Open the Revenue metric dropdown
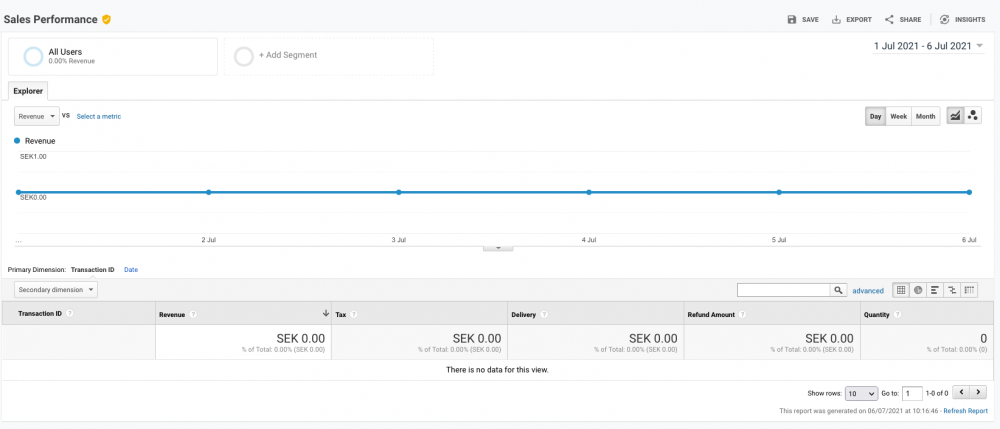Screen dimensions: 1000x429 point(37,116)
